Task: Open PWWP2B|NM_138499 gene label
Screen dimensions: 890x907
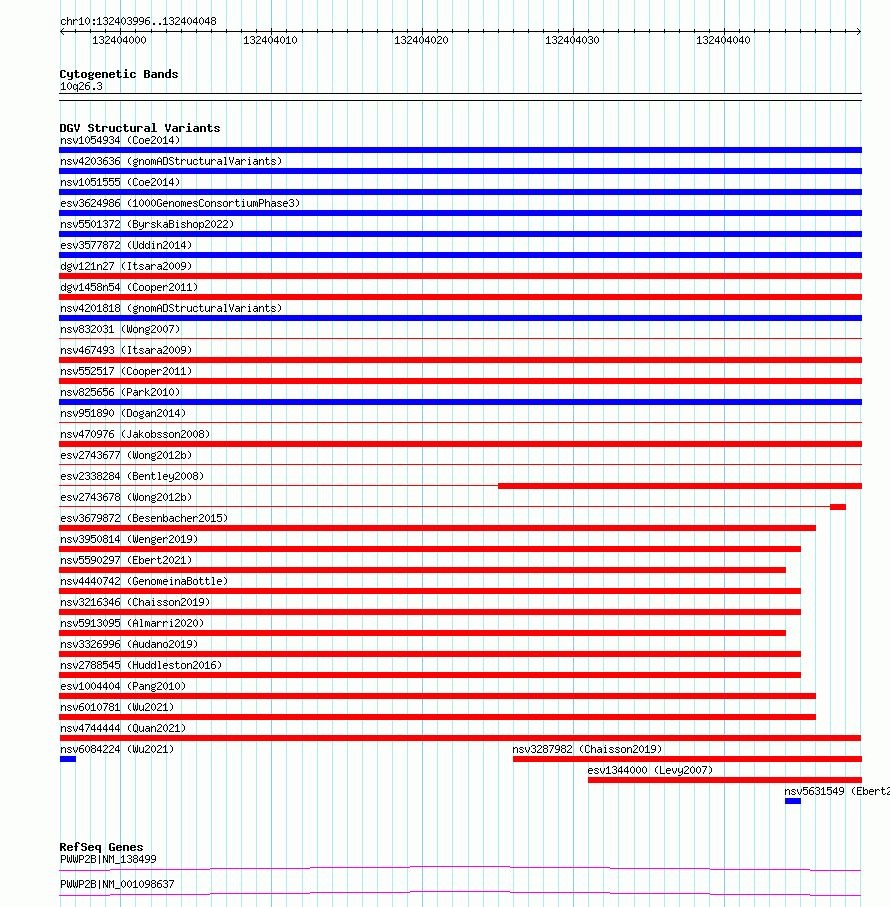Action: [x=108, y=860]
